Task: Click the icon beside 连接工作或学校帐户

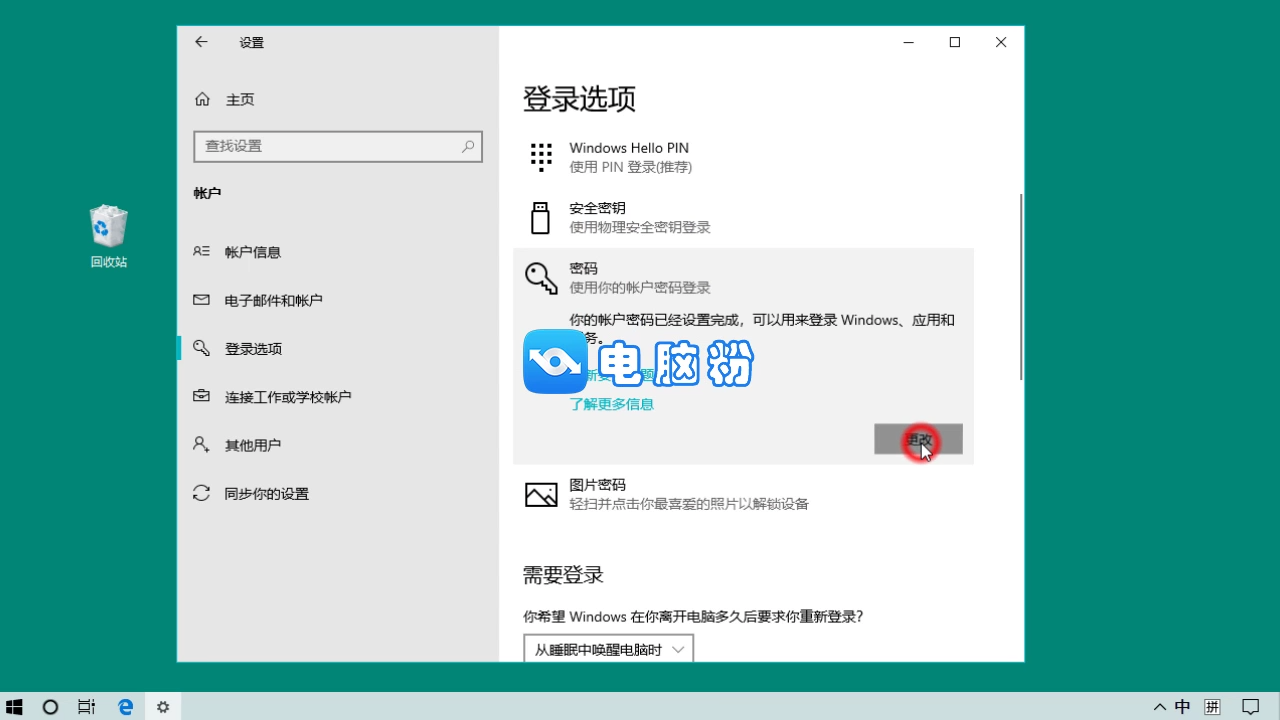Action: [201, 396]
